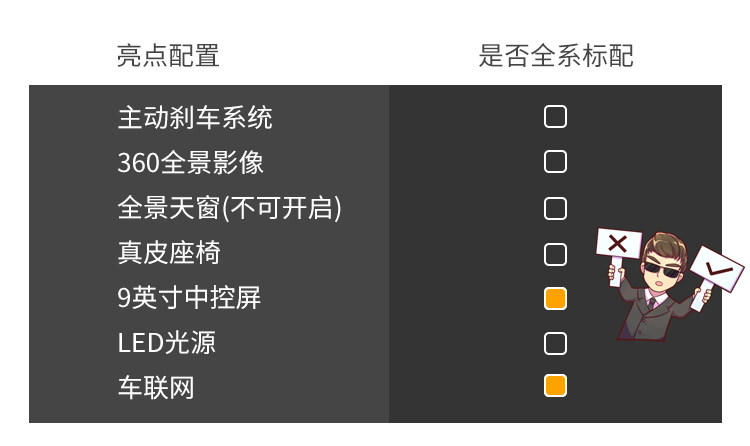Click the checkmark sign held by character
The image size is (750, 446).
click(716, 268)
